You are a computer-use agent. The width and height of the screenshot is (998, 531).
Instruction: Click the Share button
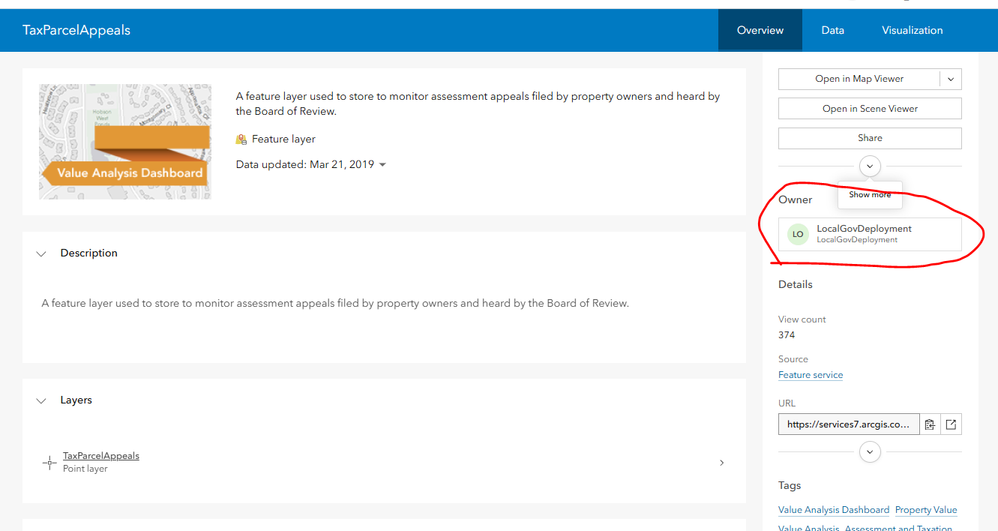point(869,138)
